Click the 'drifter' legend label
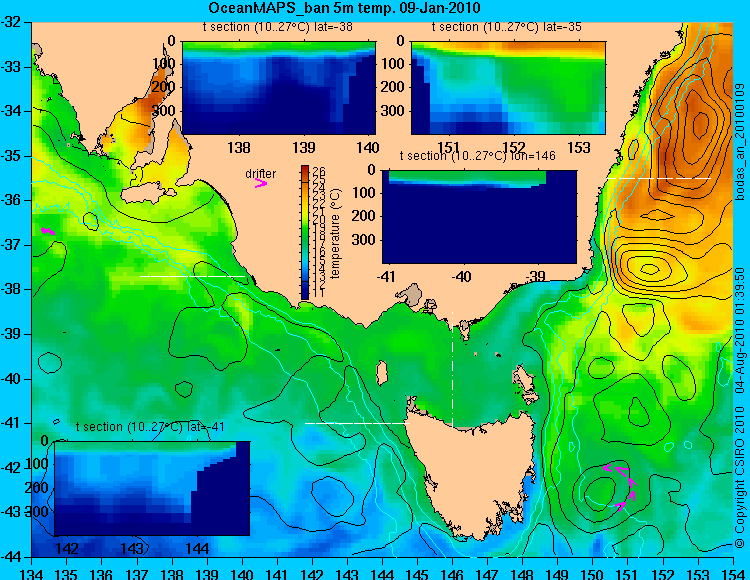 (261, 174)
